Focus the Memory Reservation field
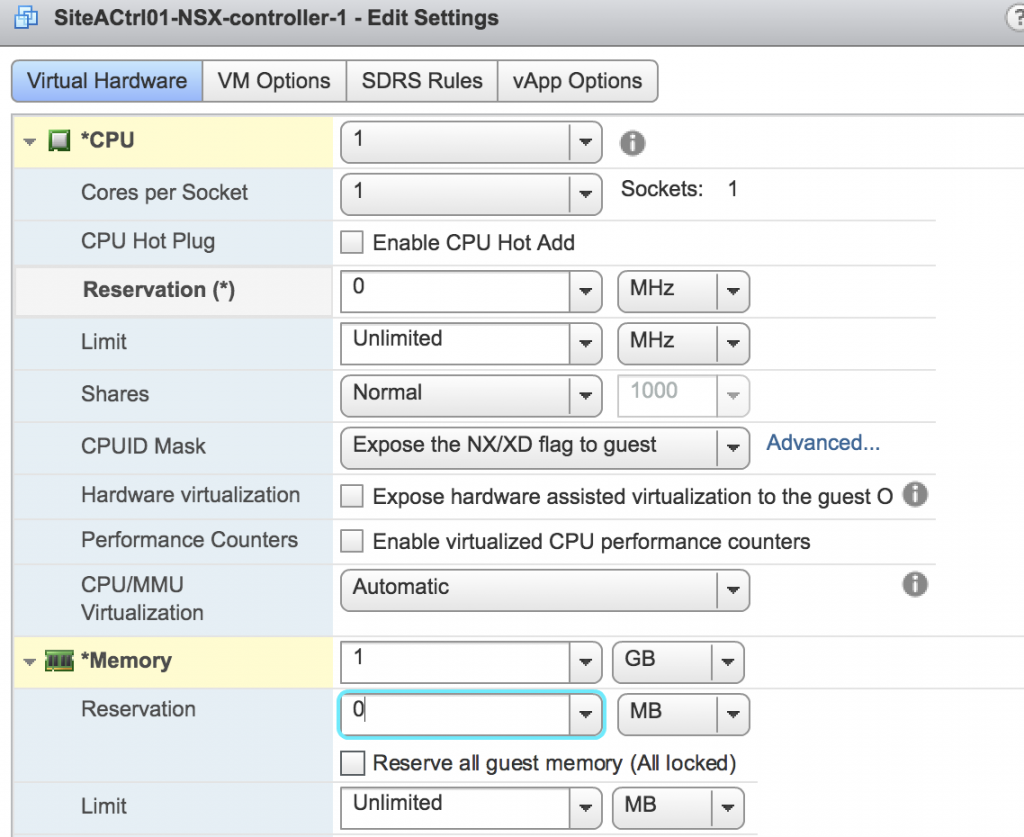The image size is (1024, 837). click(x=455, y=714)
